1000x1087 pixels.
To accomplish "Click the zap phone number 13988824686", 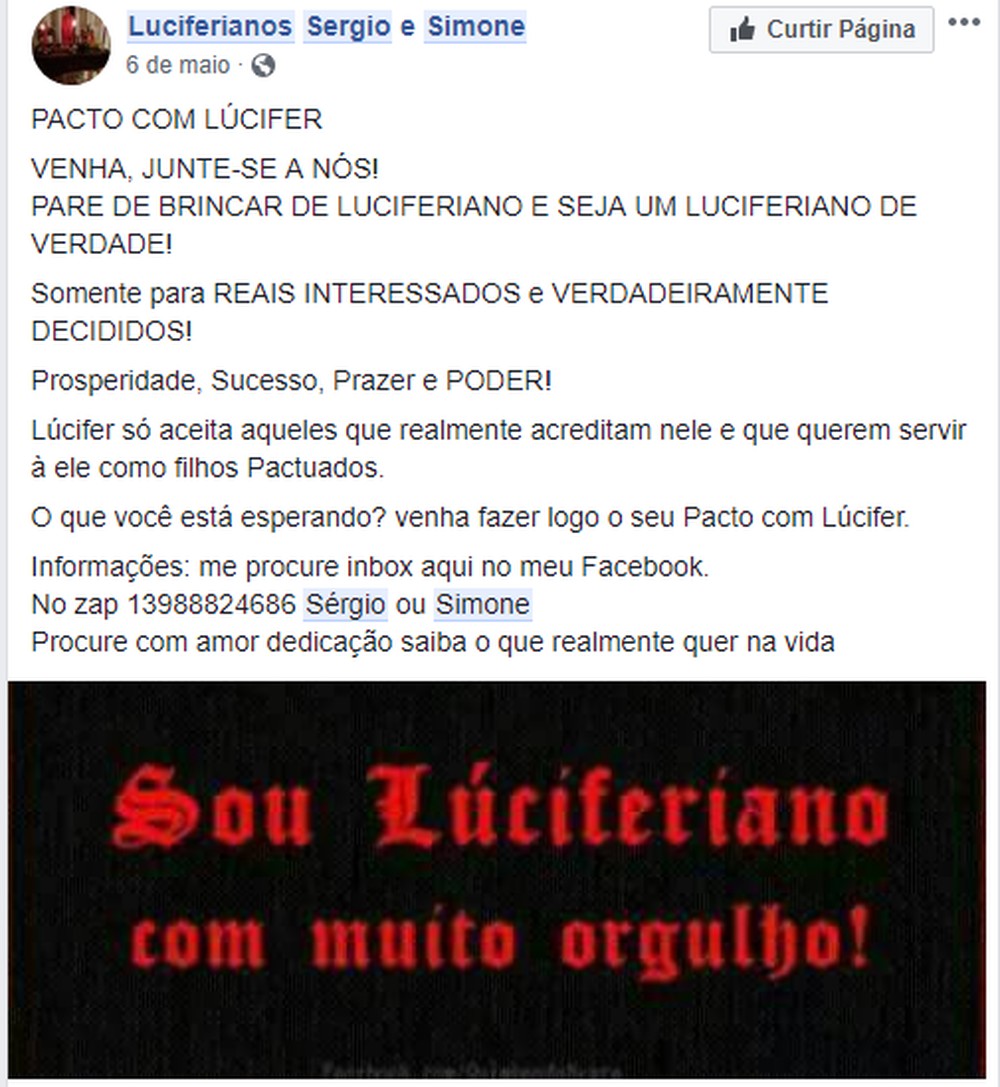I will 212,605.
